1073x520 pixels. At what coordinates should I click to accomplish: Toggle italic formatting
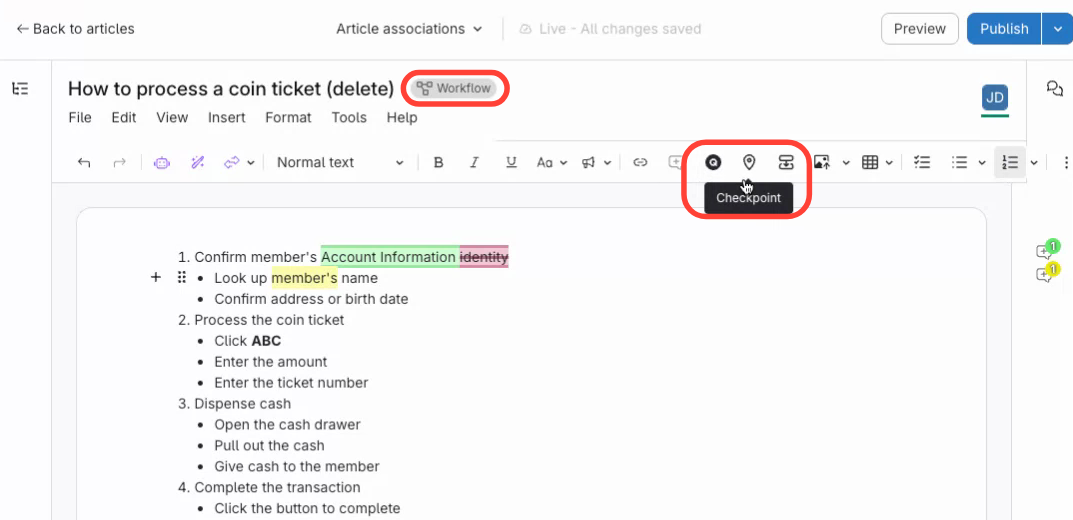click(474, 162)
